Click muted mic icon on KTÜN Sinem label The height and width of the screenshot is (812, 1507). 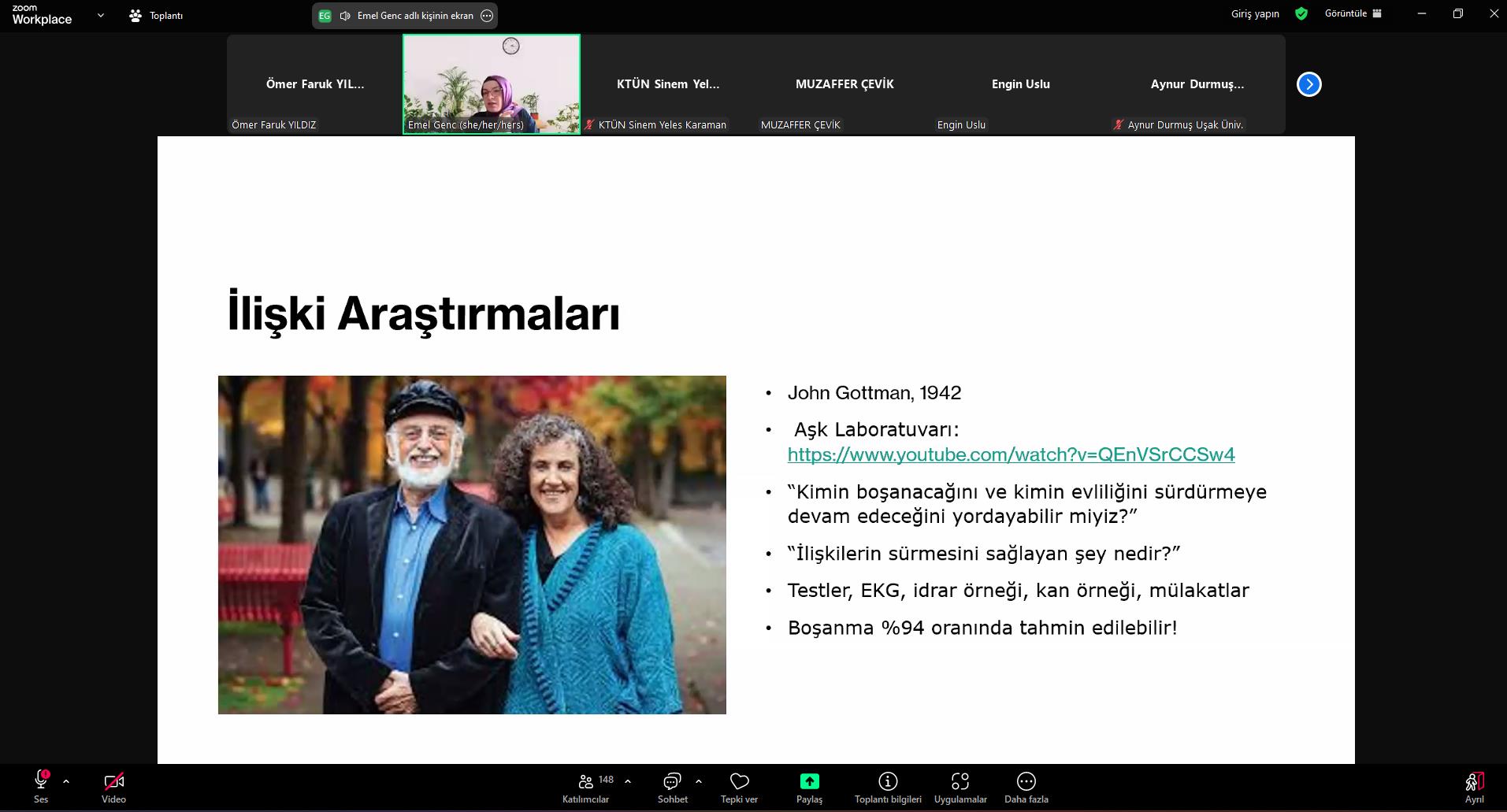(588, 124)
